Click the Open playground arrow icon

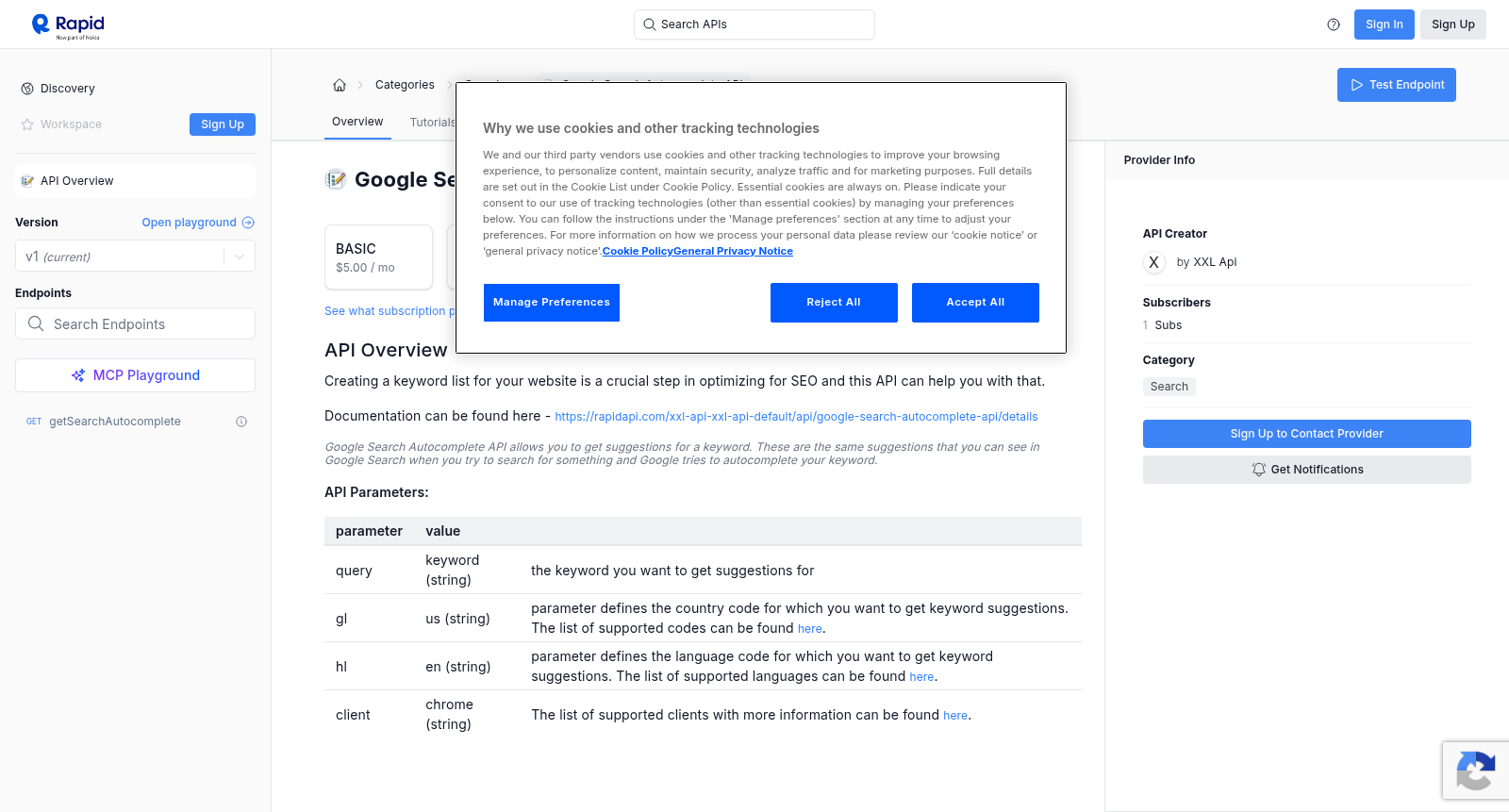coord(248,223)
